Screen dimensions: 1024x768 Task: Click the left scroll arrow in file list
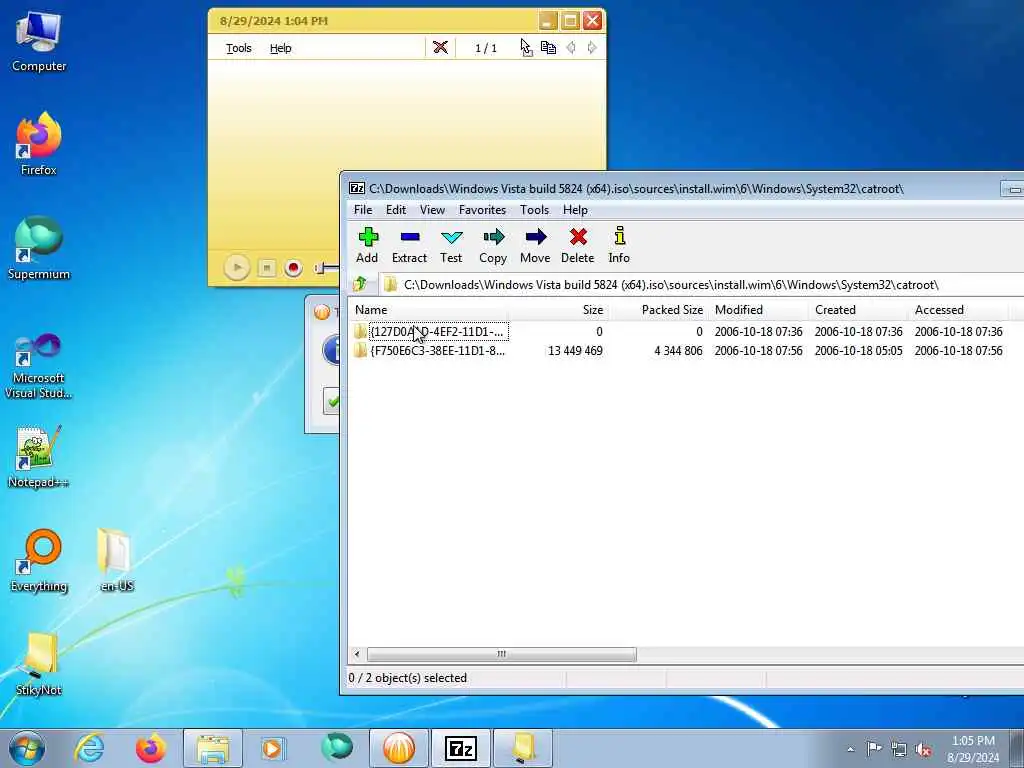(x=357, y=654)
